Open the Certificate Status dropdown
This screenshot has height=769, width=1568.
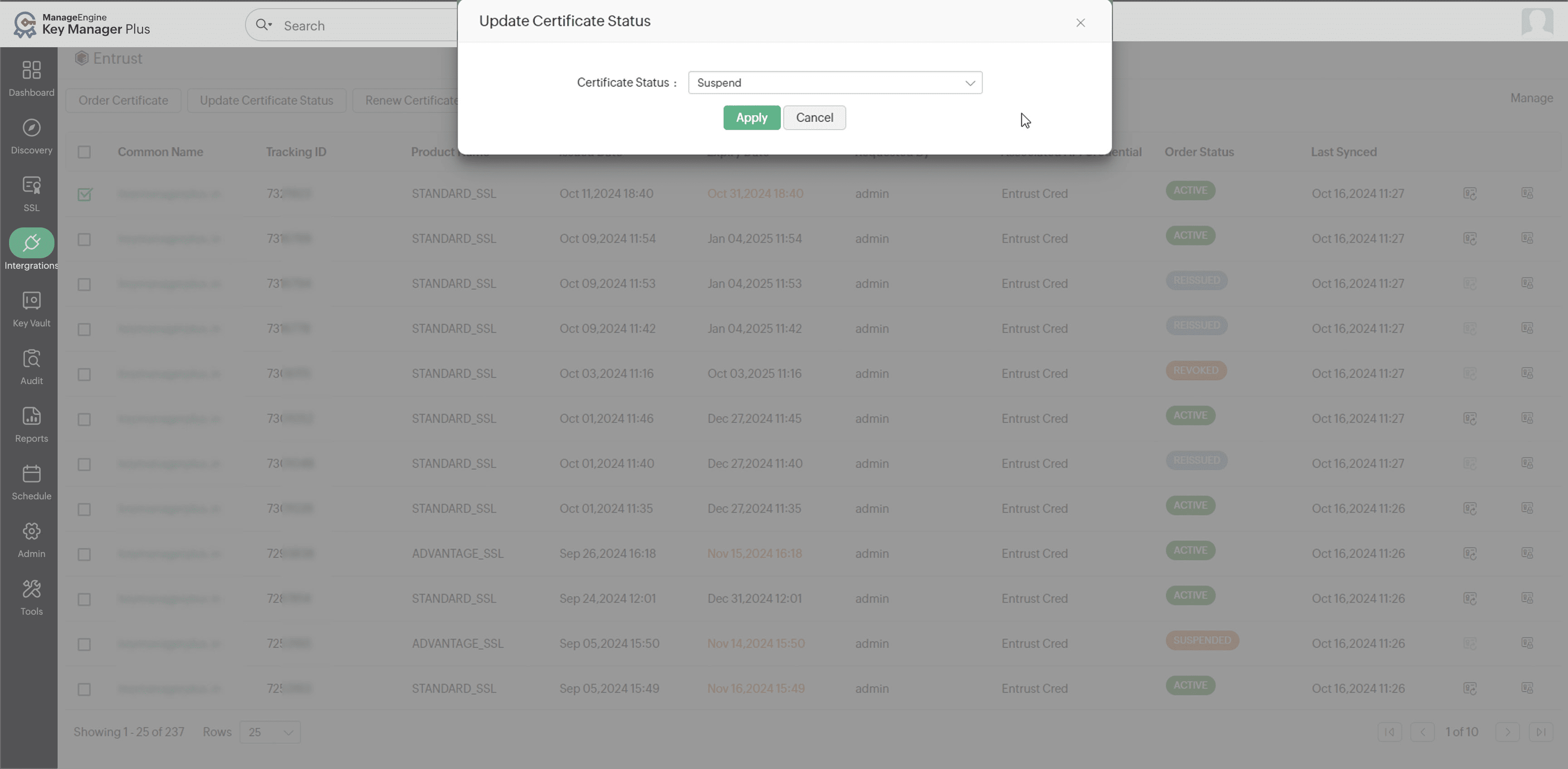pos(835,83)
